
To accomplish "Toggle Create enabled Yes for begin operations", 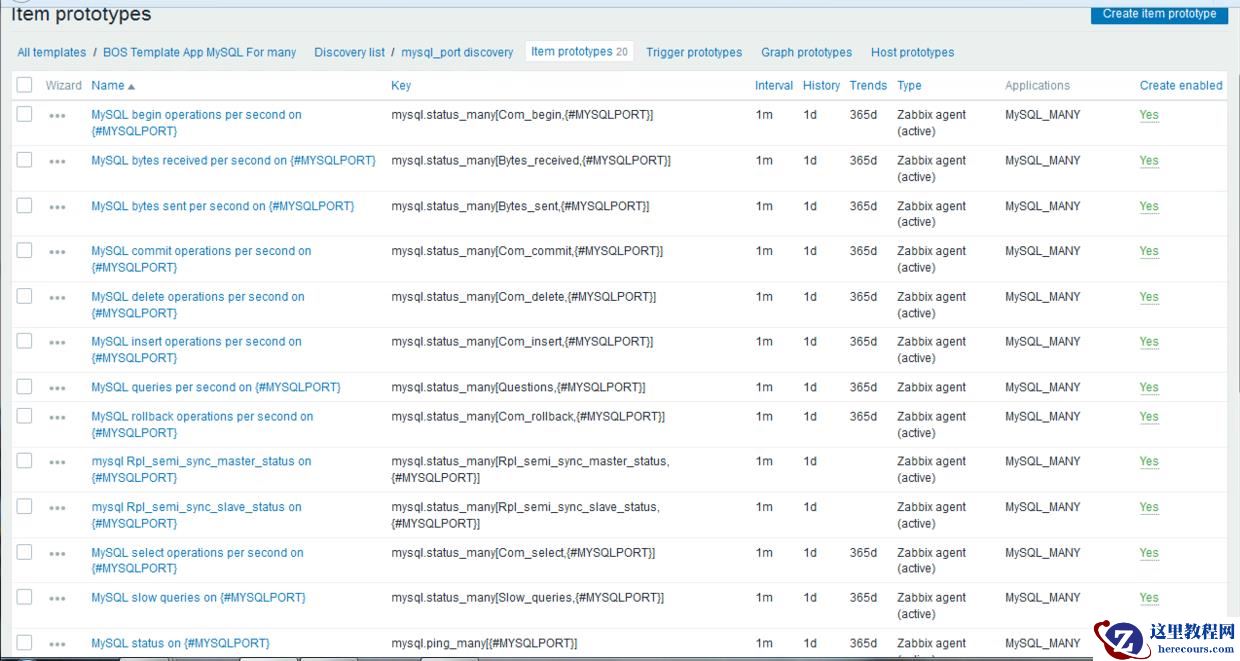I will (x=1149, y=115).
